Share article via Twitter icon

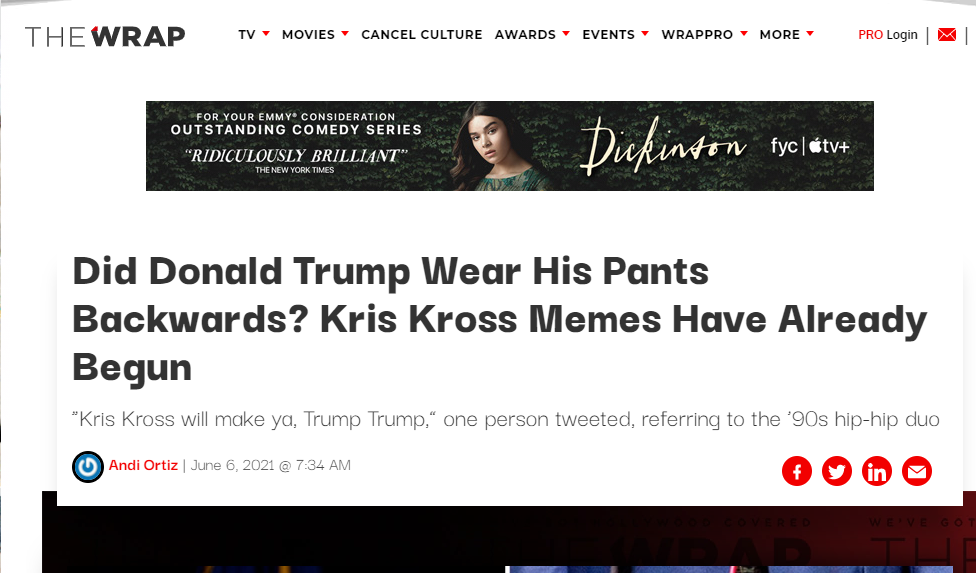837,471
